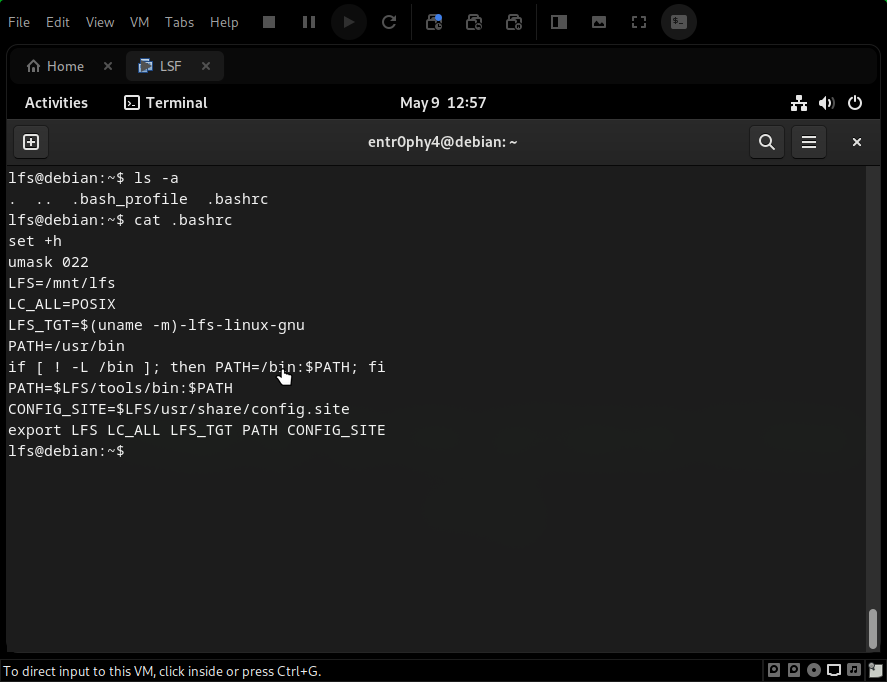Image resolution: width=887 pixels, height=682 pixels.
Task: Switch to the Home tab
Action: click(55, 65)
